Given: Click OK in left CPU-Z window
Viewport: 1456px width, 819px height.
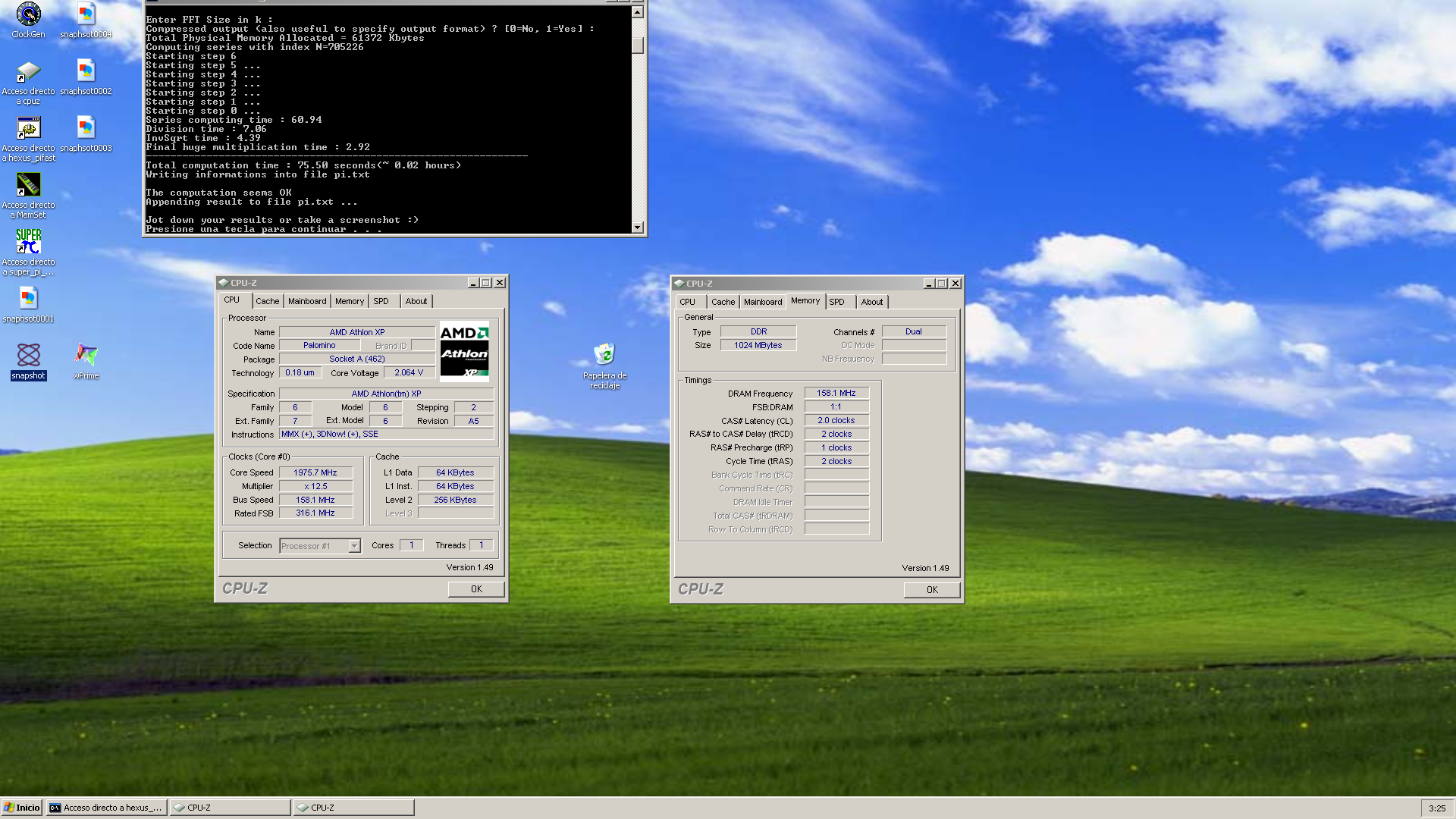Looking at the screenshot, I should (x=476, y=589).
